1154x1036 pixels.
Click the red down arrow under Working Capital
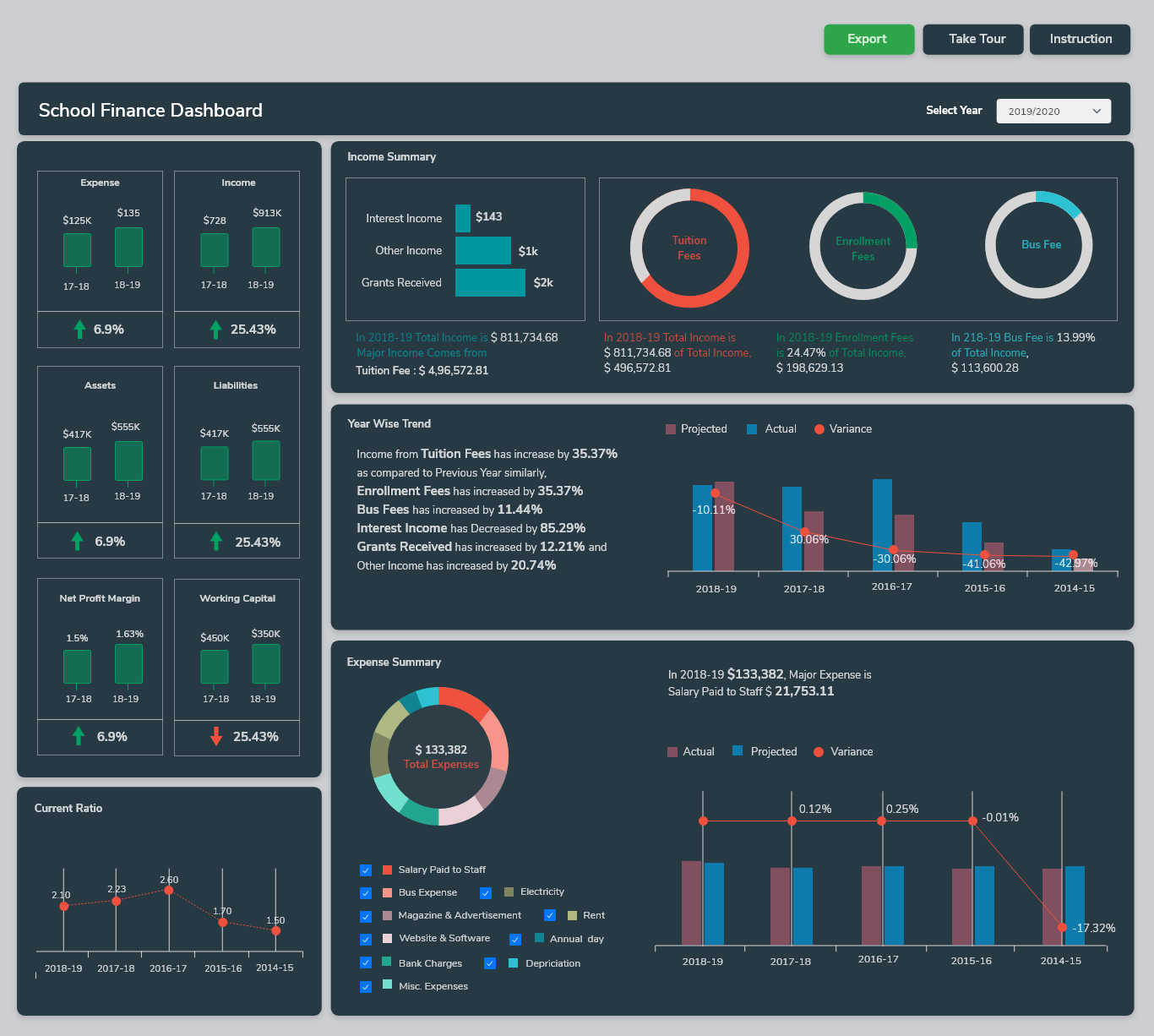tap(216, 736)
